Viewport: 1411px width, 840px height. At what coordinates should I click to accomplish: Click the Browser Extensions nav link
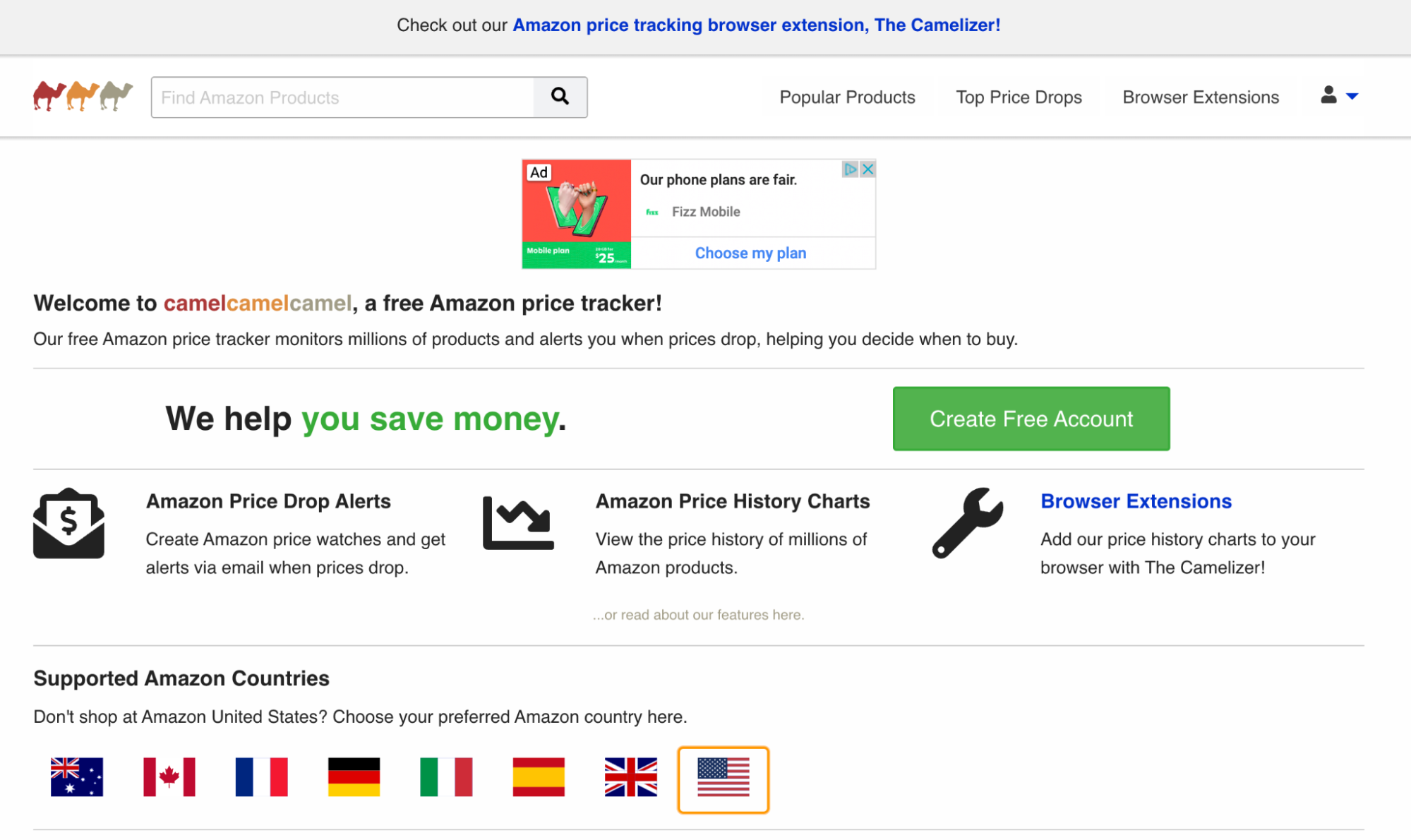coord(1201,97)
